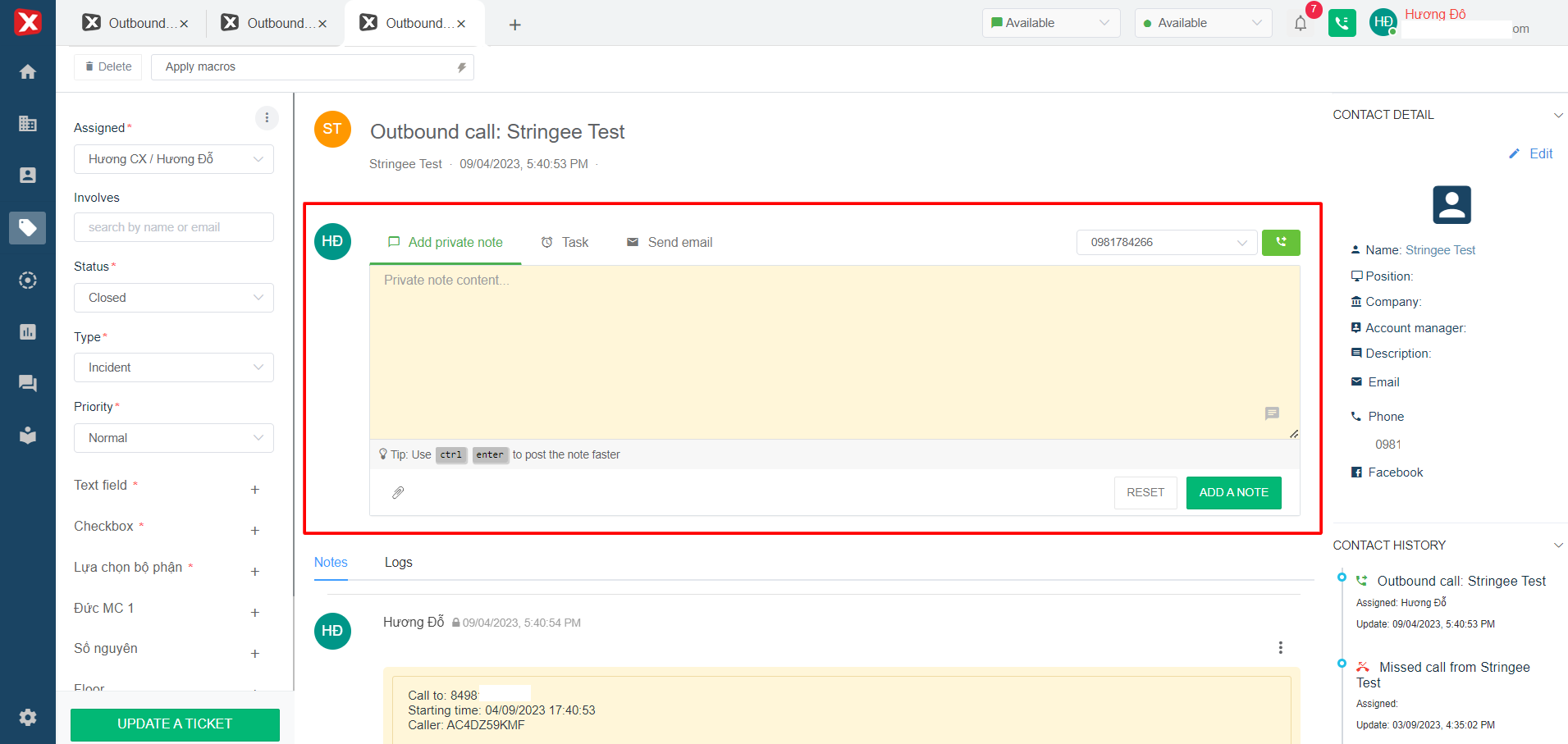Close the active third Outbound tab

click(x=461, y=24)
